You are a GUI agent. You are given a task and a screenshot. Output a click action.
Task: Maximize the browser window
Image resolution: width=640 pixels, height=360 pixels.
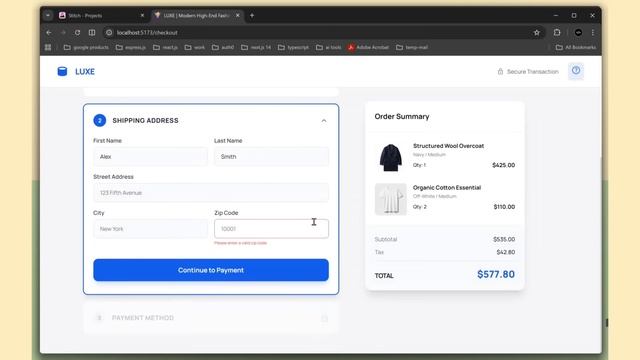pos(574,16)
